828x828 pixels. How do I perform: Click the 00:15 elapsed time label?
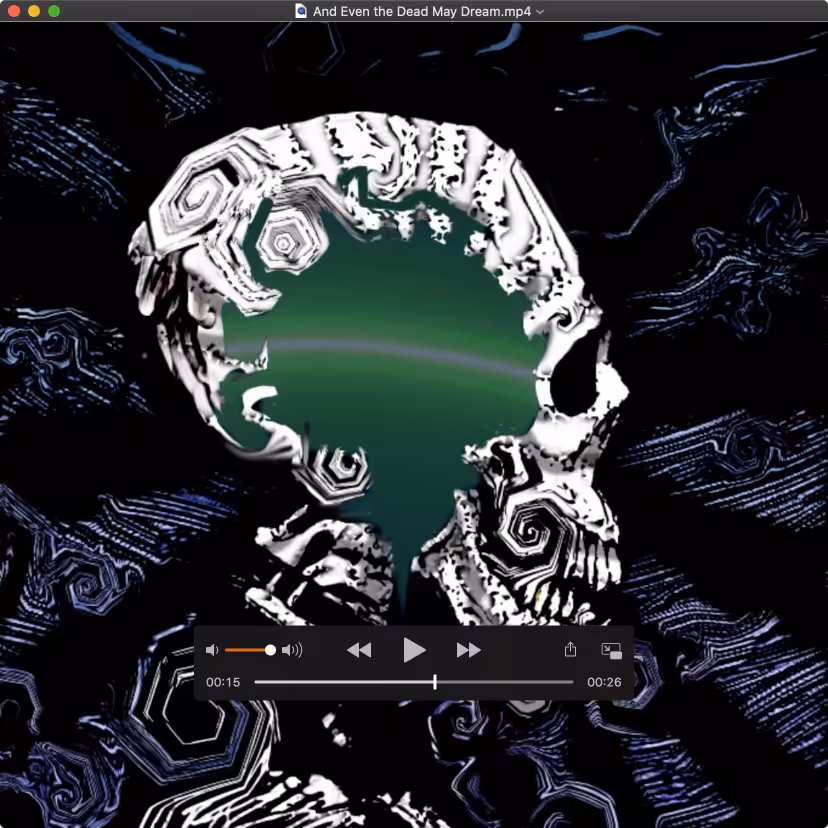tap(223, 682)
